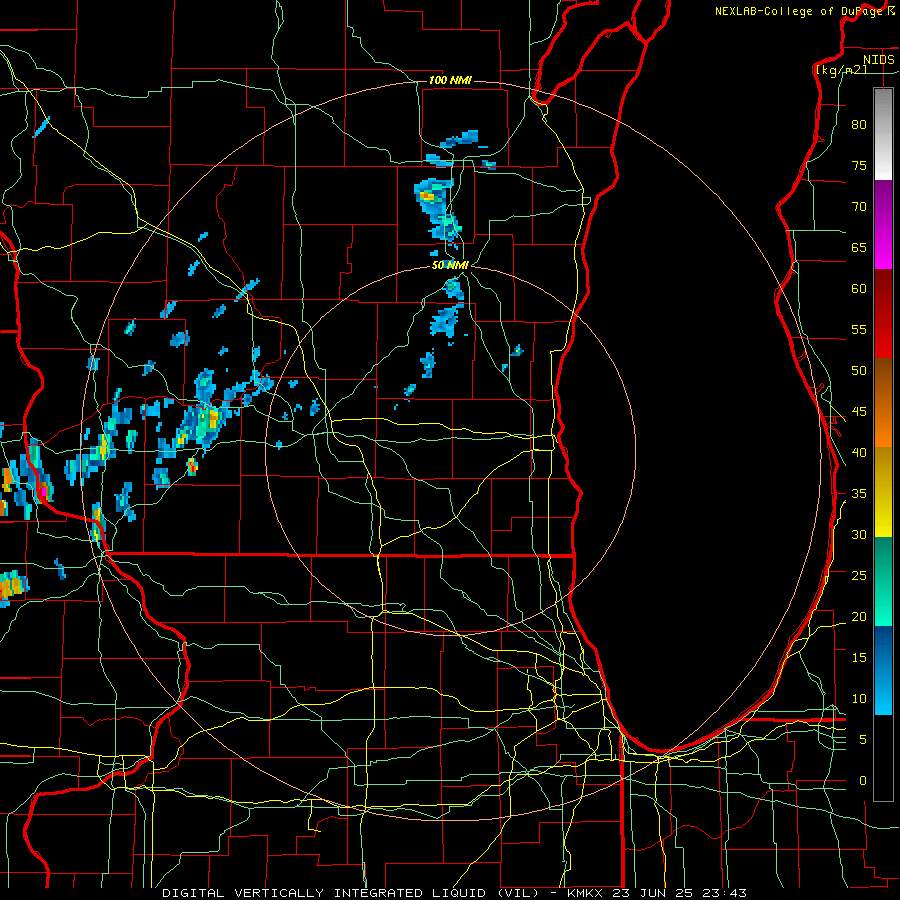Screen dimensions: 900x900
Task: Click the "50 NMI" range ring label
Action: pos(450,265)
